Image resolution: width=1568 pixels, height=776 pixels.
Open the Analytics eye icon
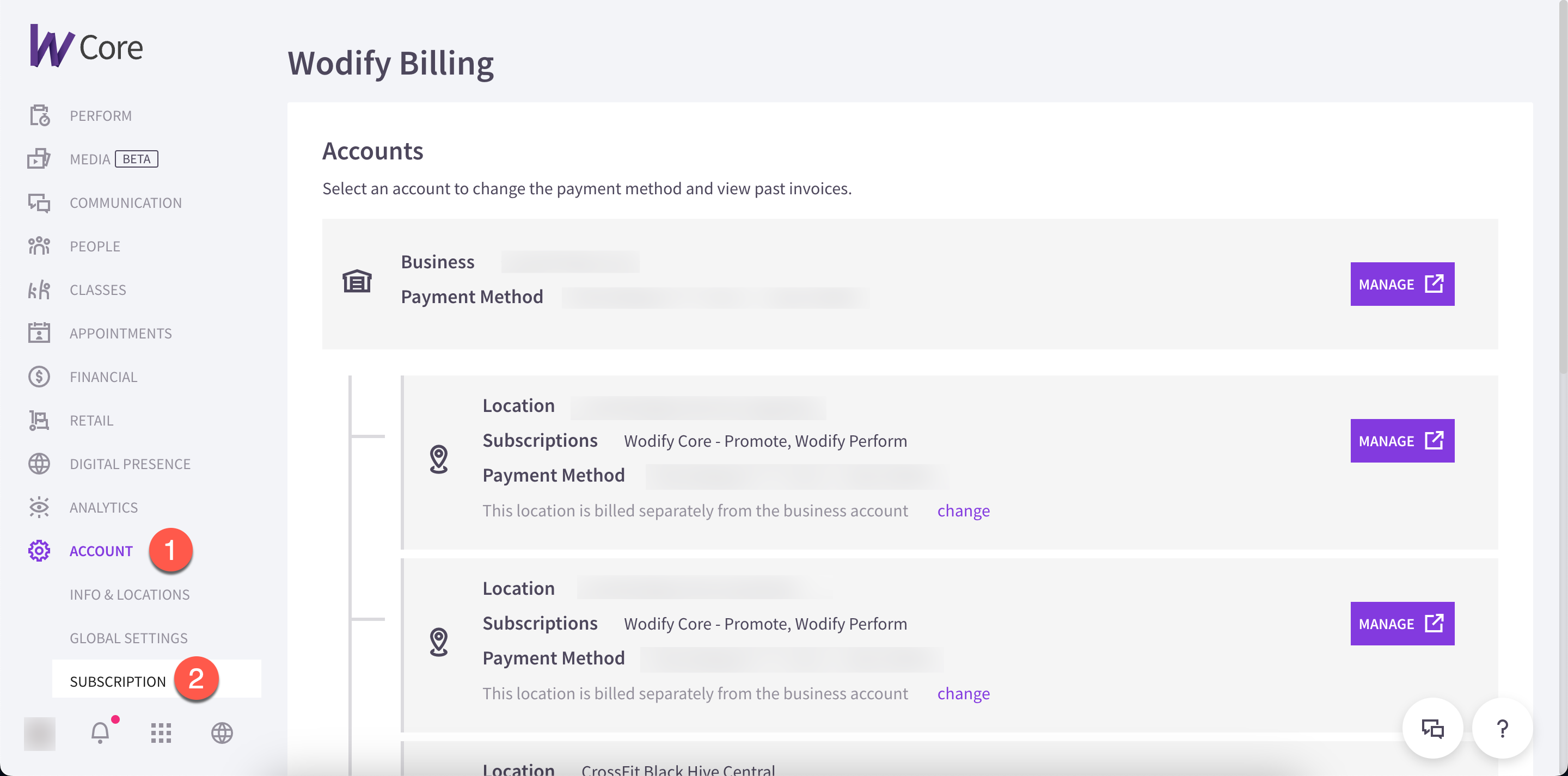coord(39,507)
